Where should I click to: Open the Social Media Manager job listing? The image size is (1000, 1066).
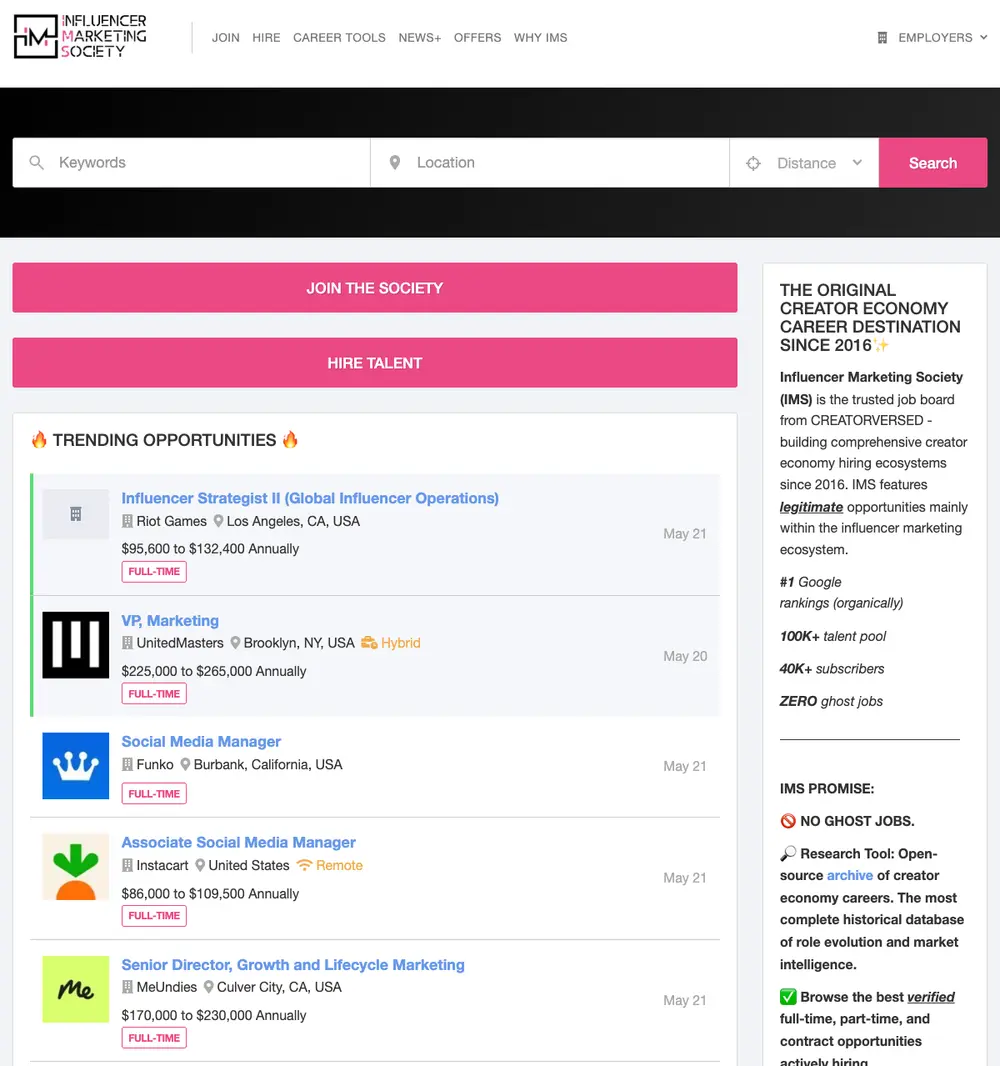[x=201, y=741]
